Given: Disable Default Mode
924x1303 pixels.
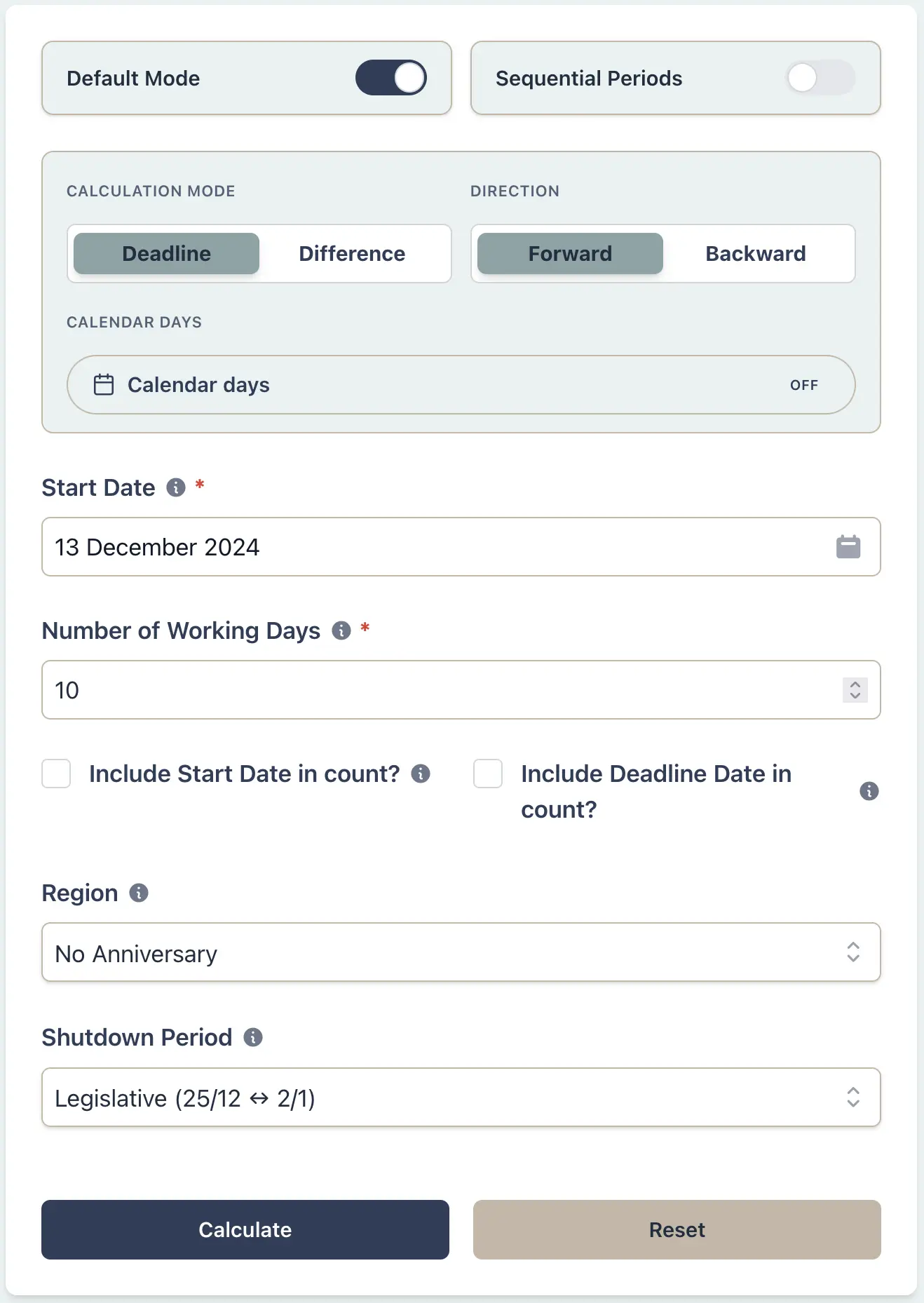Looking at the screenshot, I should coord(390,78).
